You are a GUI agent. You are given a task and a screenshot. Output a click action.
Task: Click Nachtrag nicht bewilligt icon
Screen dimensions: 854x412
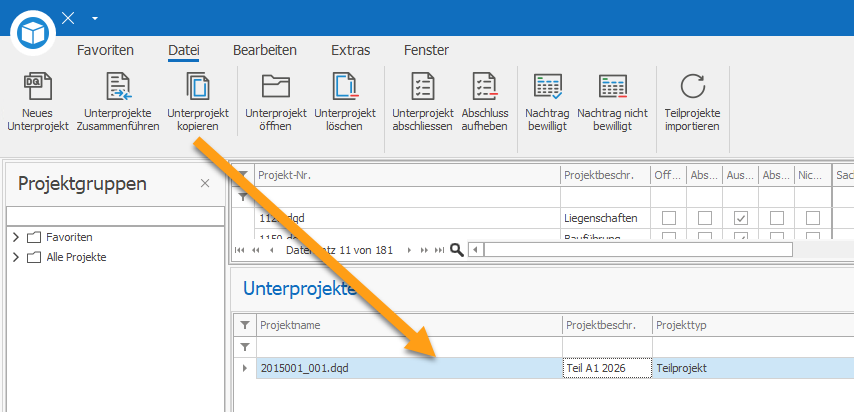point(613,87)
